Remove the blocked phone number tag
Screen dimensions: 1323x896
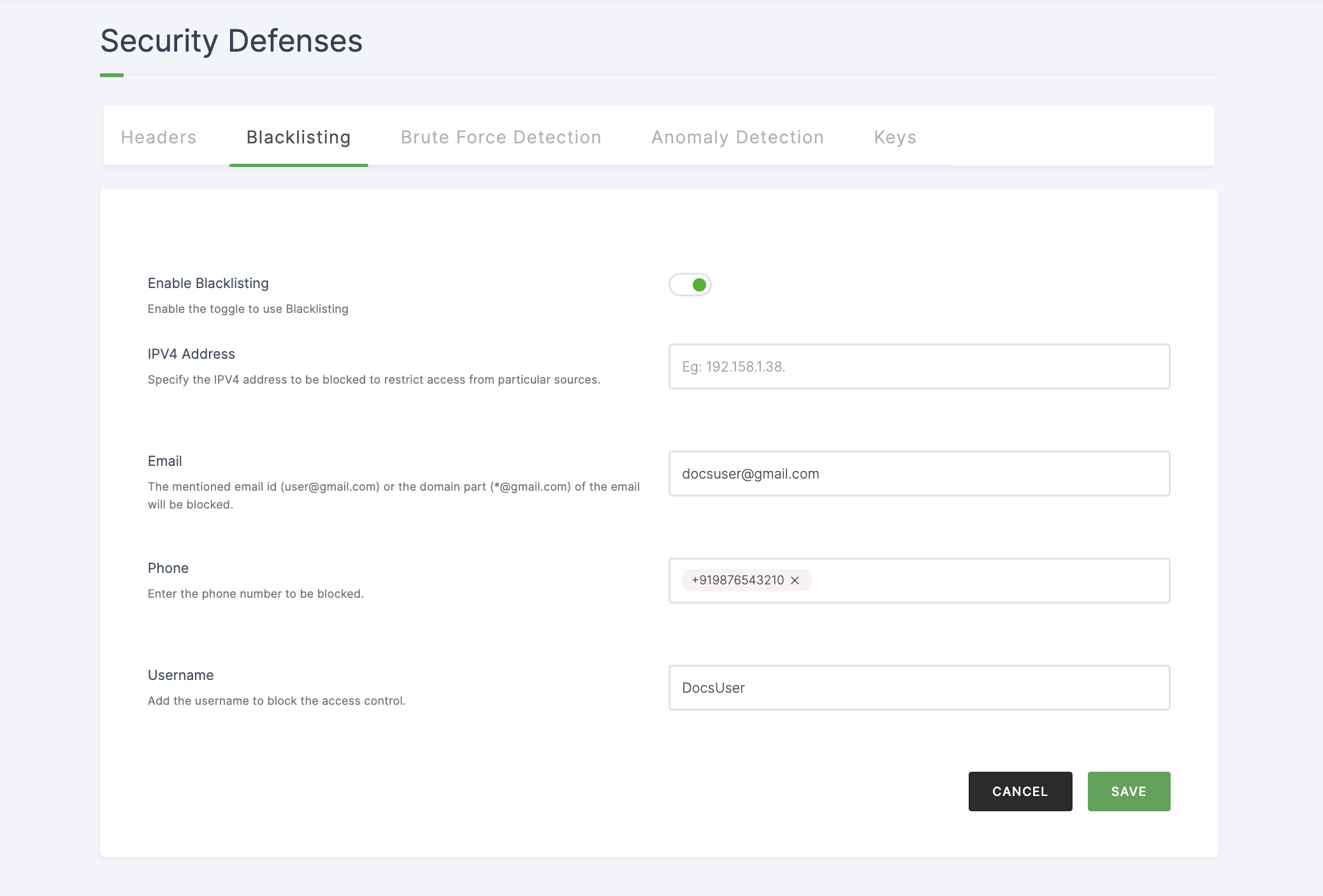(797, 580)
